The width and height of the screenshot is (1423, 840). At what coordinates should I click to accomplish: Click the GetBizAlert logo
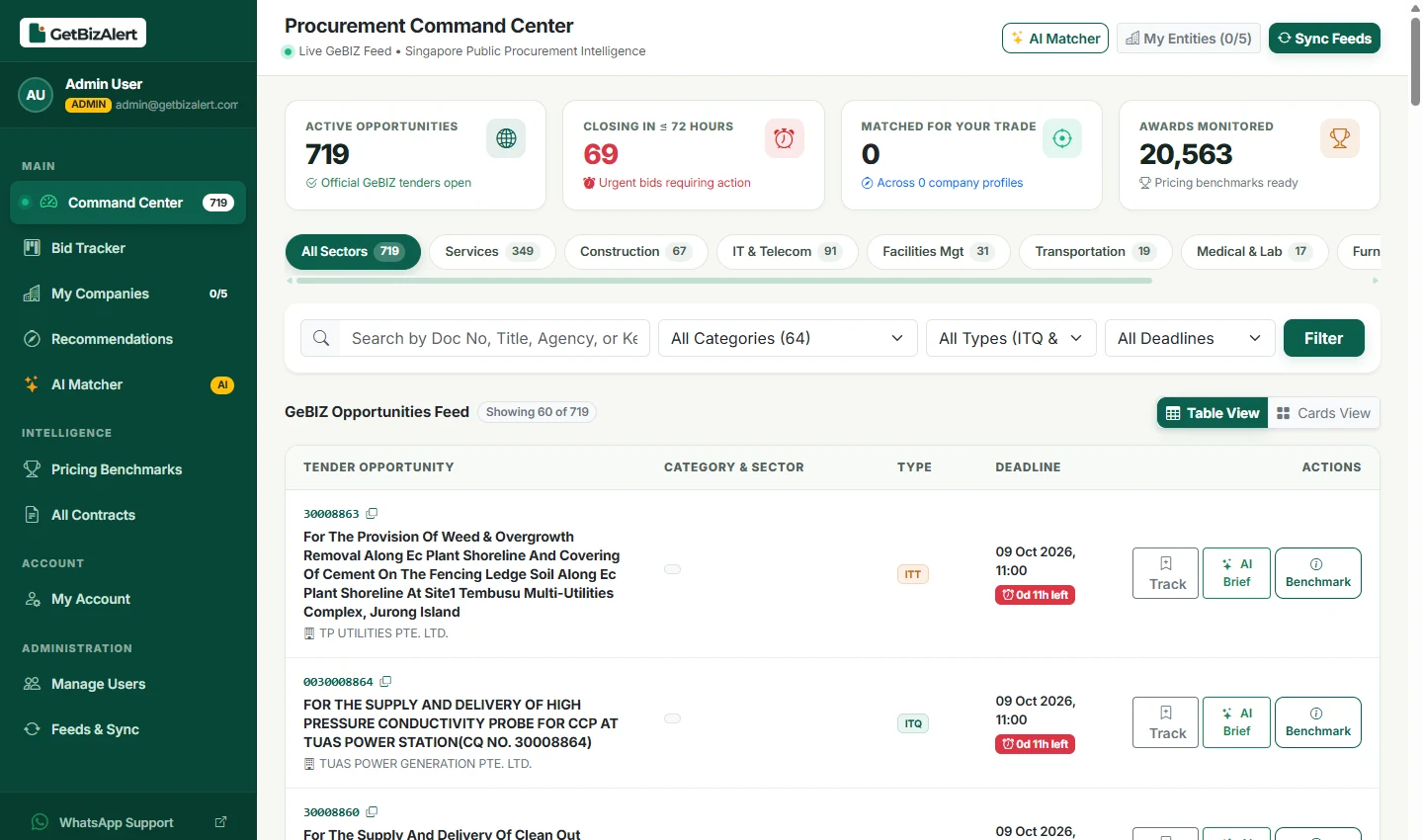[83, 33]
